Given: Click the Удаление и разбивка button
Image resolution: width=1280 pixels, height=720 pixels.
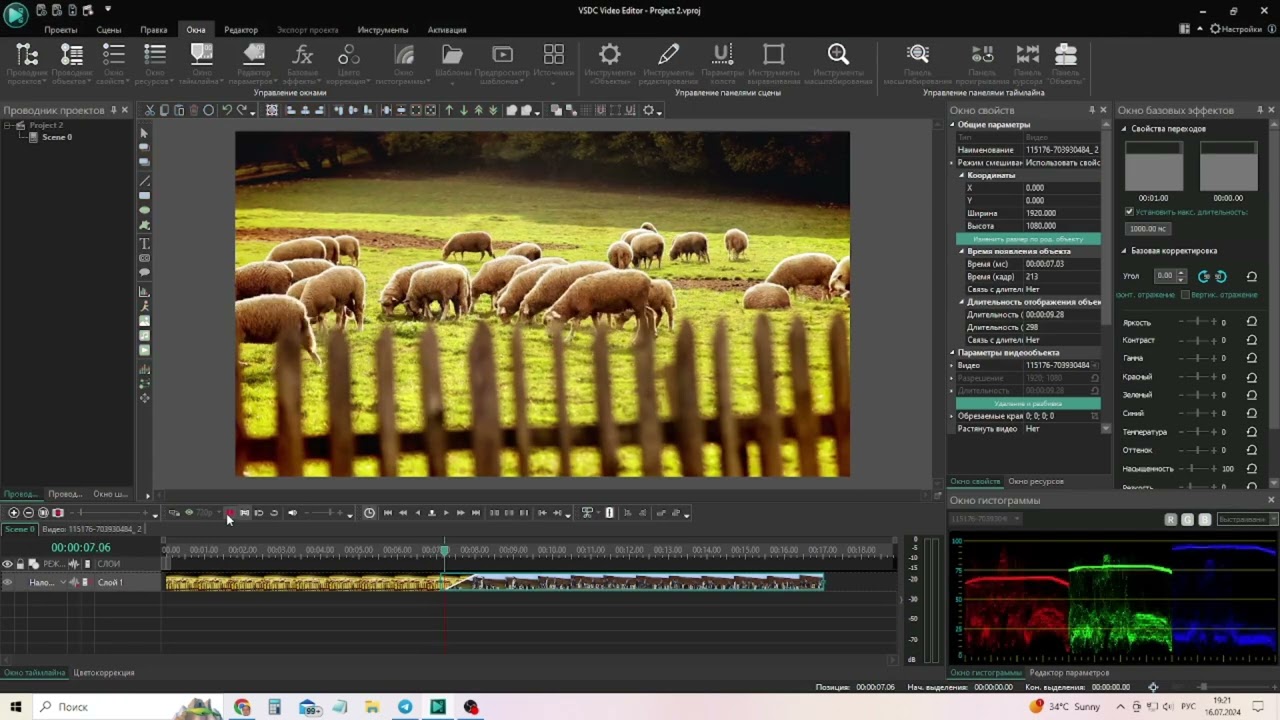Looking at the screenshot, I should click(x=1028, y=403).
